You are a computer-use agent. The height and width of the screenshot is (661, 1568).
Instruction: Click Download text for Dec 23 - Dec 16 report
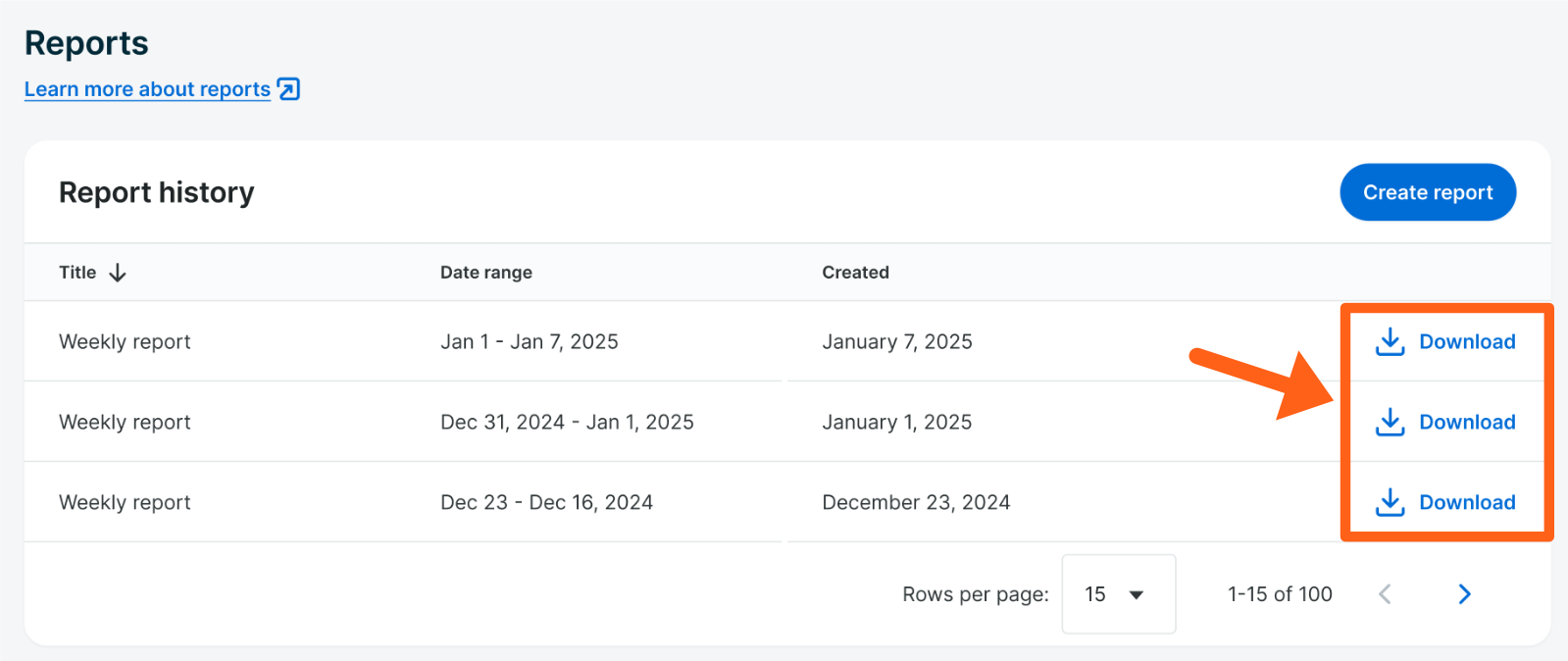[1467, 502]
